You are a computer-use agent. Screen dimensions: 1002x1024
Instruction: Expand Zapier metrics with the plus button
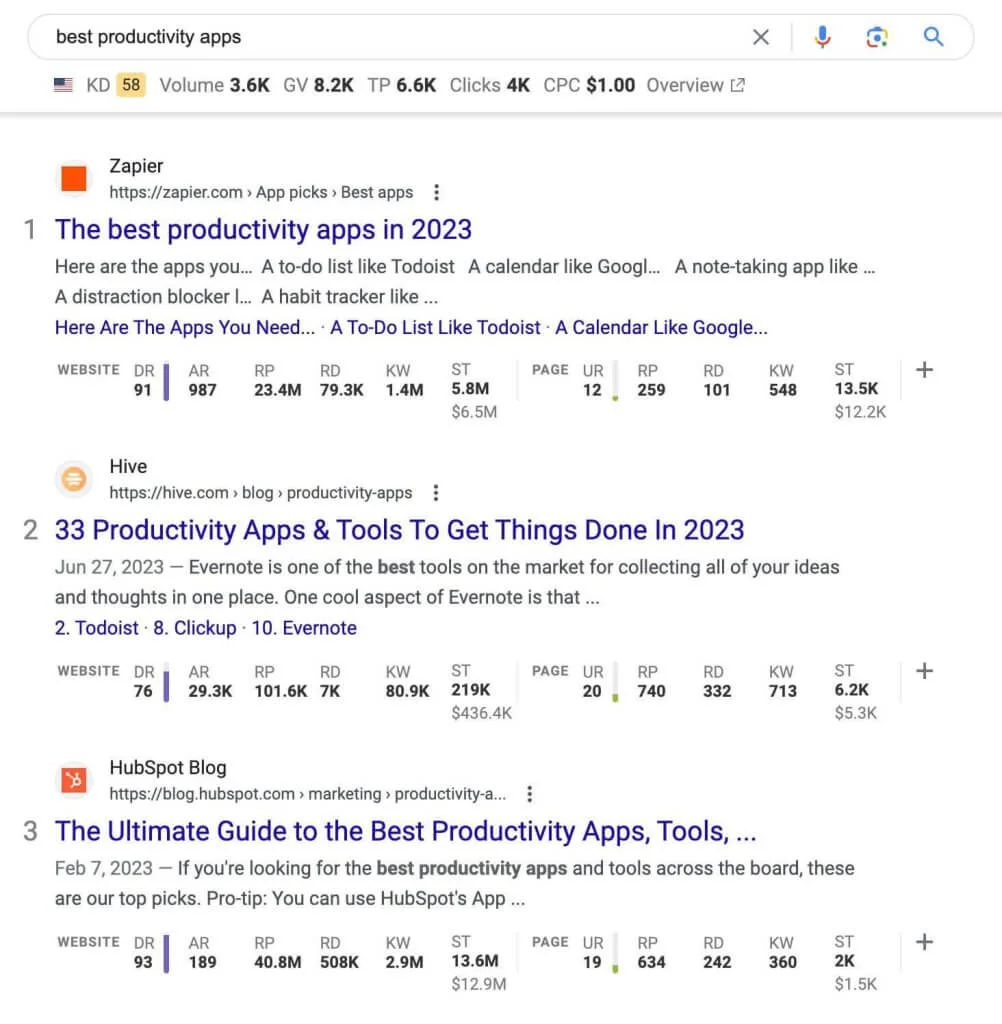pos(924,370)
